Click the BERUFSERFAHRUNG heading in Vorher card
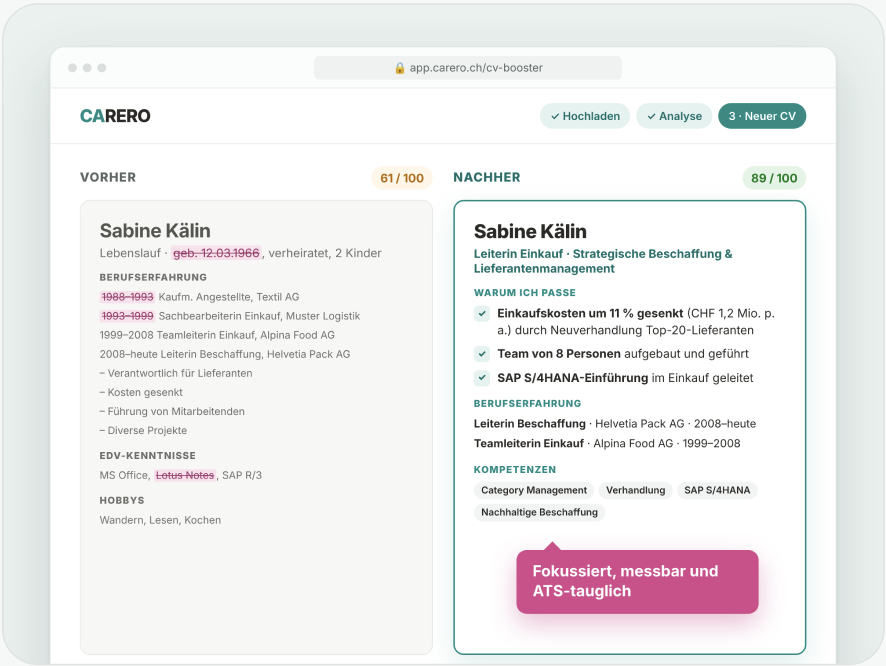Viewport: 886px width, 666px height. click(153, 277)
